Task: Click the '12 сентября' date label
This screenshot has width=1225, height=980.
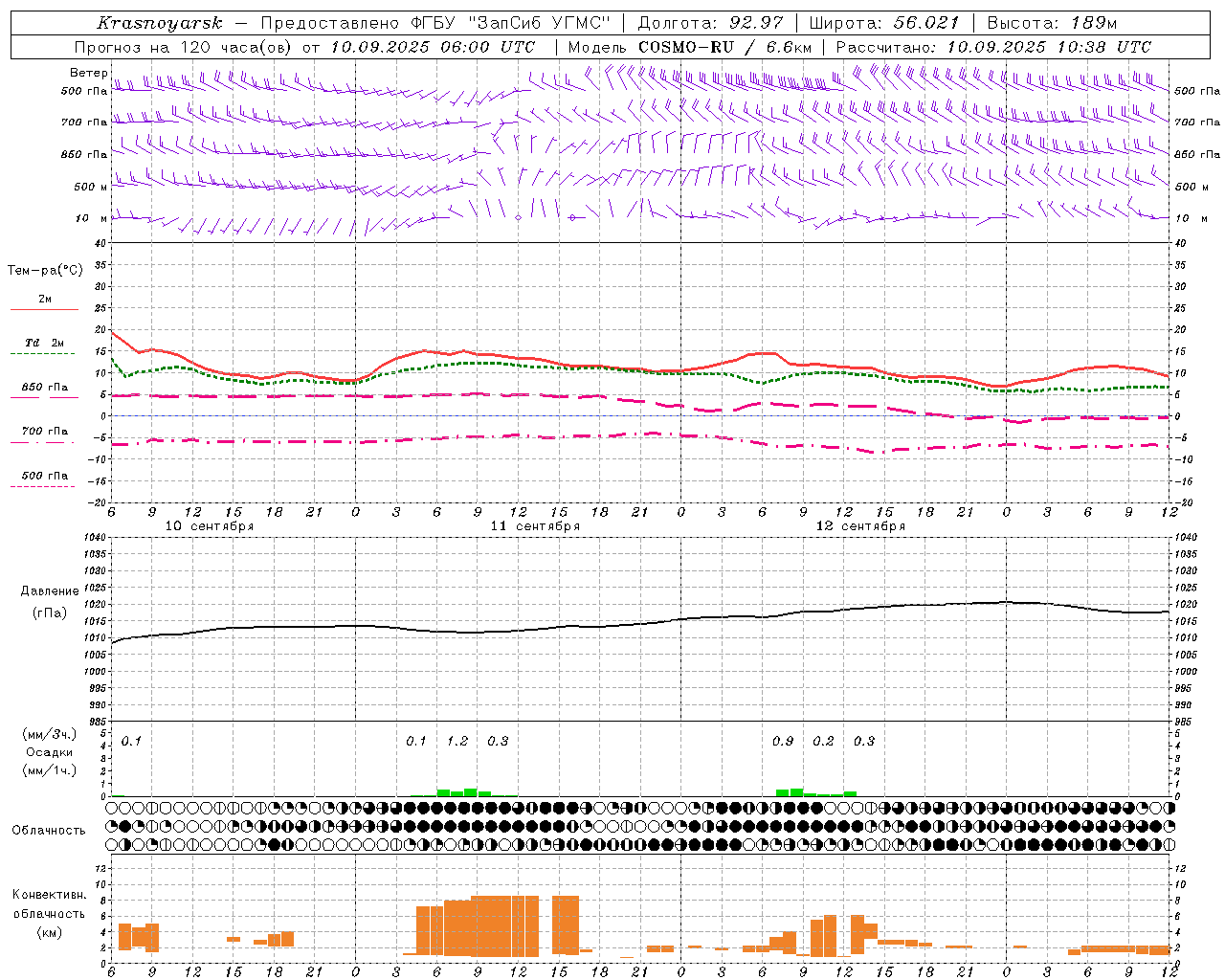Action: pyautogui.click(x=860, y=526)
